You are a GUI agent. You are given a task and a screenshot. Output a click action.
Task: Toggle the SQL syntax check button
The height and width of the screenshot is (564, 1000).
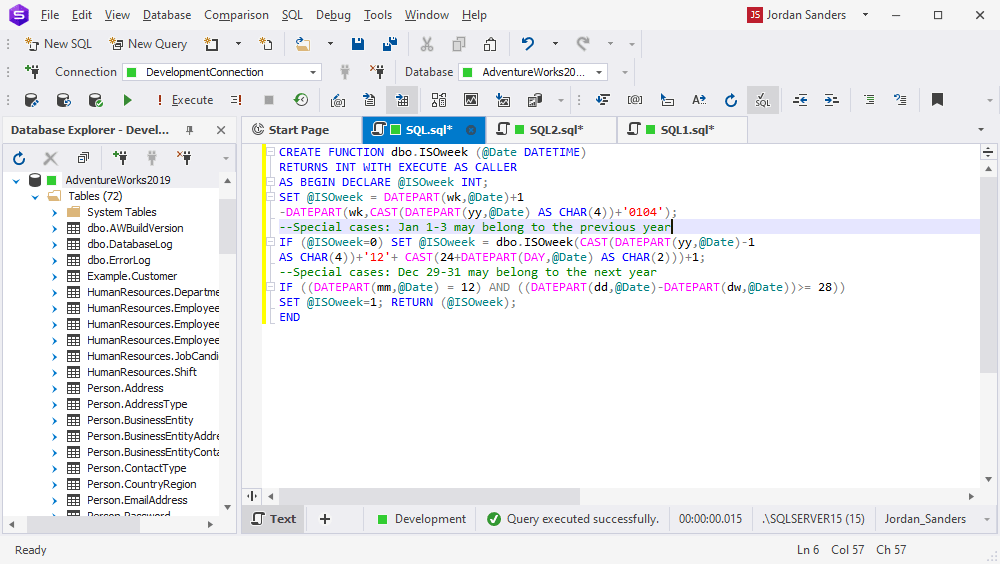coord(763,100)
